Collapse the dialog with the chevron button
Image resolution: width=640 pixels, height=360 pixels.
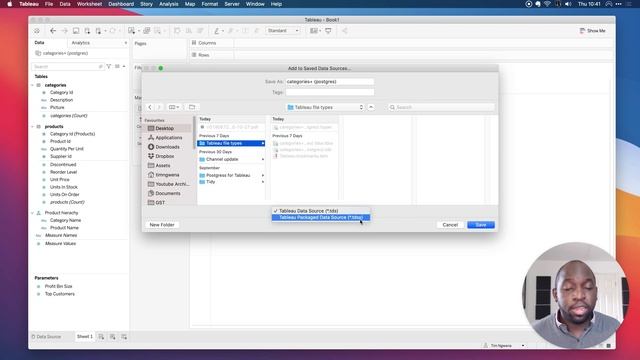pos(371,107)
